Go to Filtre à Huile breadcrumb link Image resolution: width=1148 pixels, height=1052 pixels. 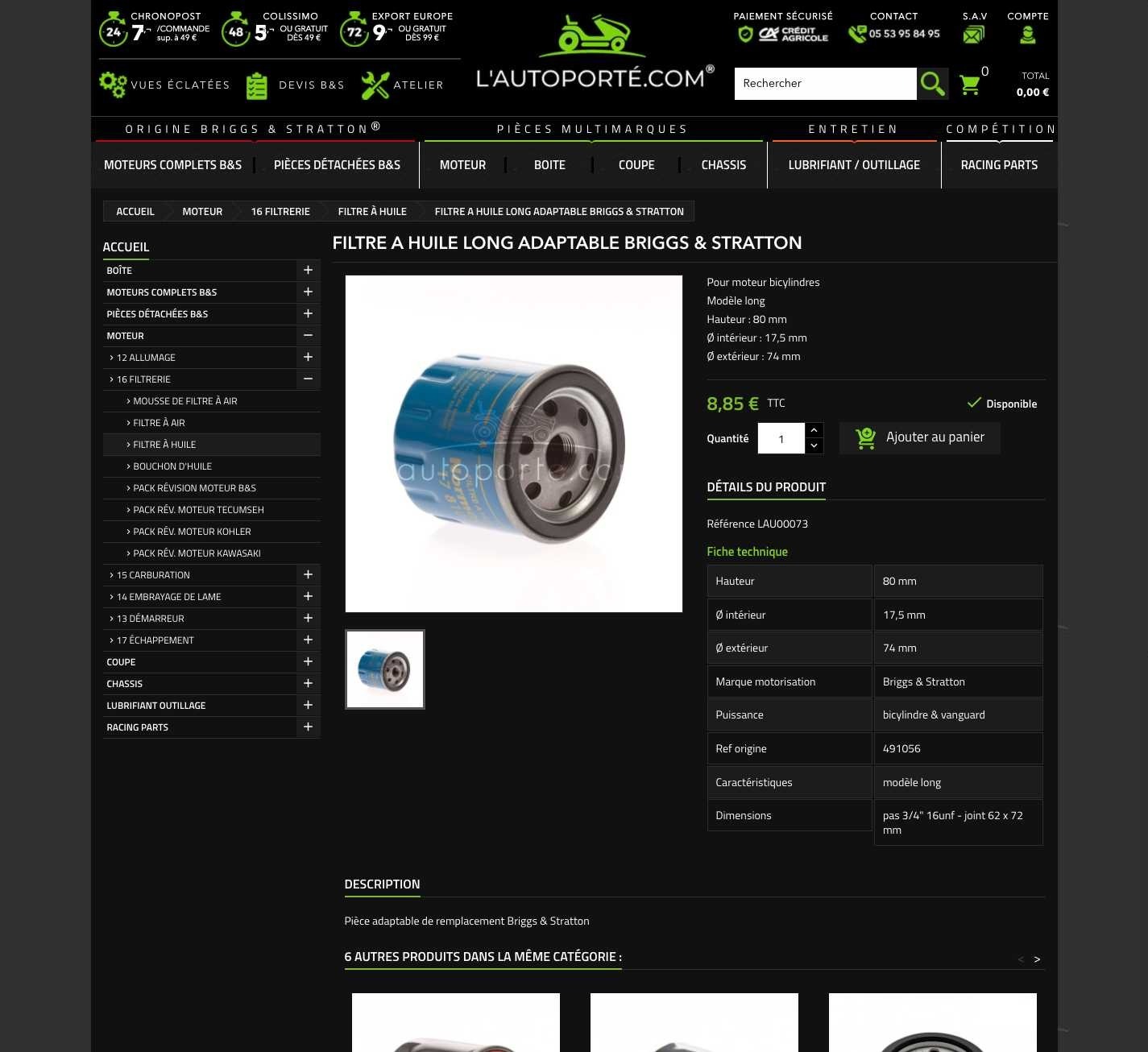pyautogui.click(x=371, y=211)
